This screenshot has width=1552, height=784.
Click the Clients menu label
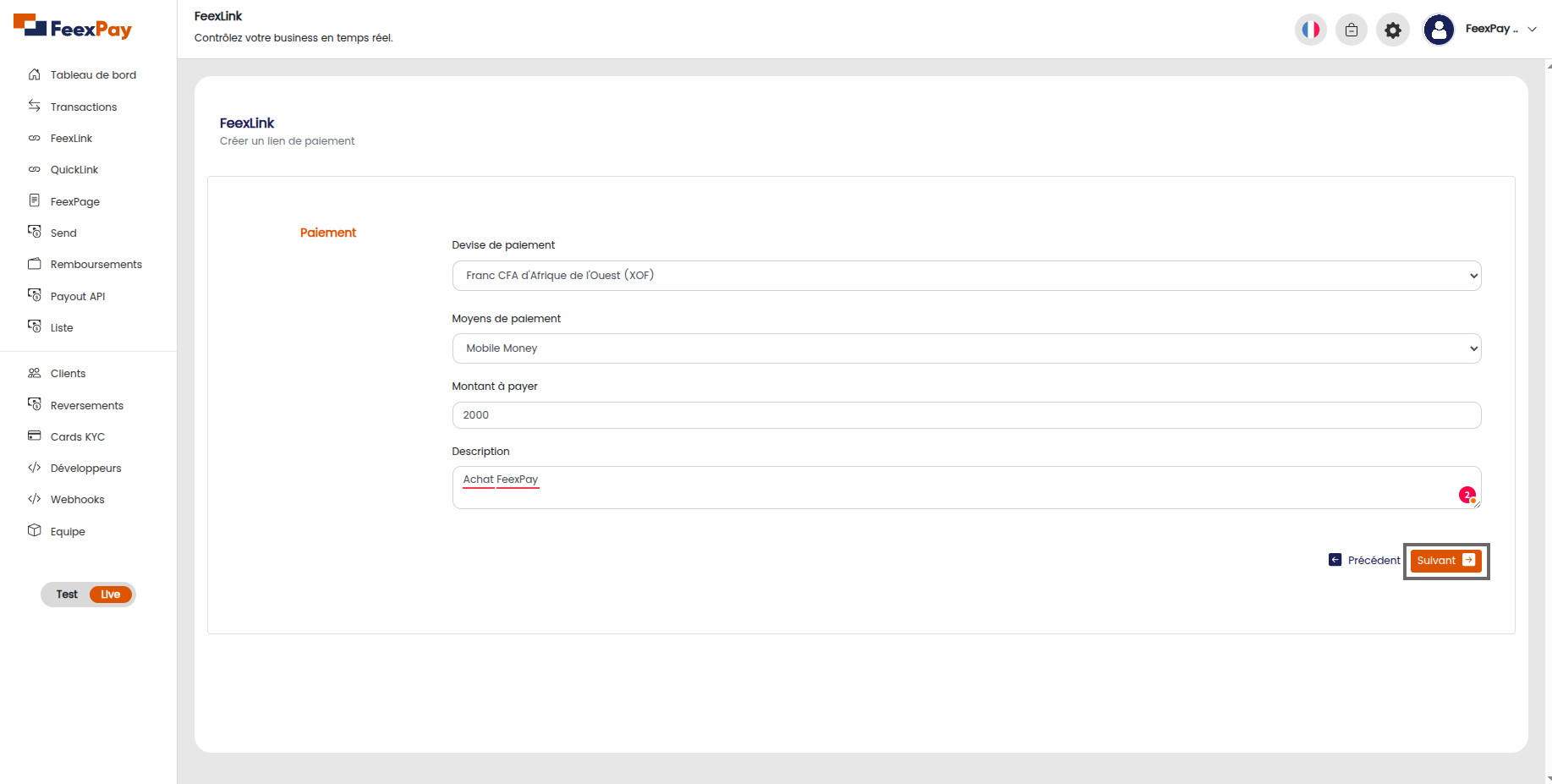(x=69, y=373)
